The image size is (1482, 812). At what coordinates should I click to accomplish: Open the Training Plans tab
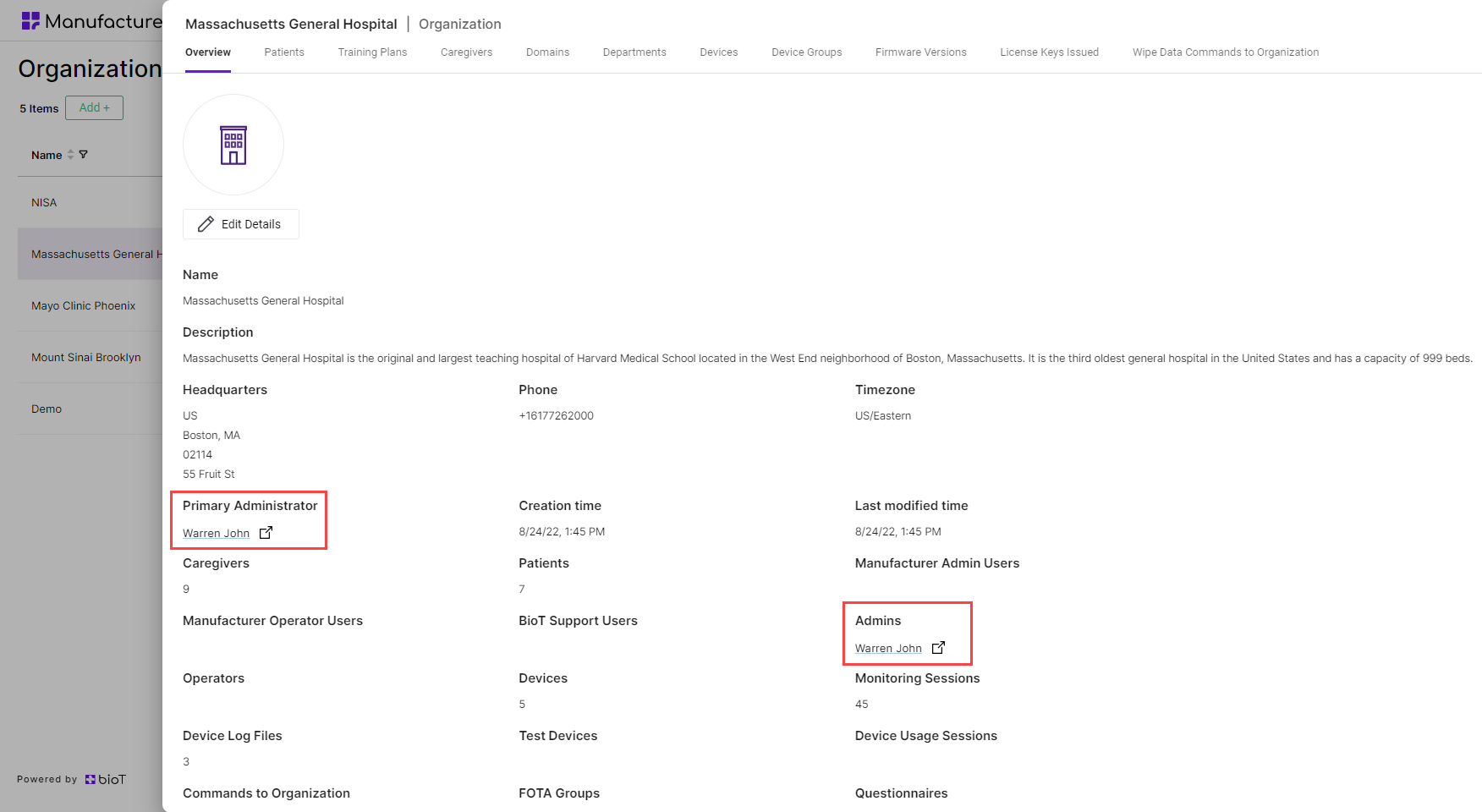pyautogui.click(x=372, y=52)
